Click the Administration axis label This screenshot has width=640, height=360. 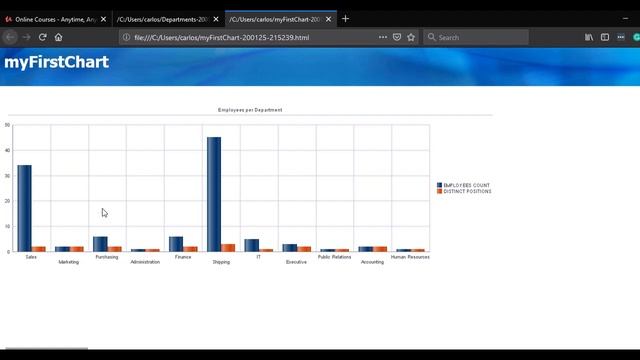coord(145,262)
